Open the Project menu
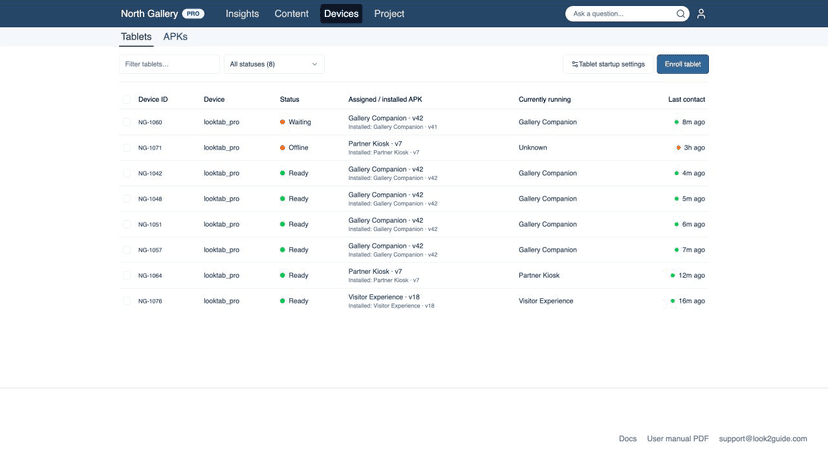 (389, 14)
